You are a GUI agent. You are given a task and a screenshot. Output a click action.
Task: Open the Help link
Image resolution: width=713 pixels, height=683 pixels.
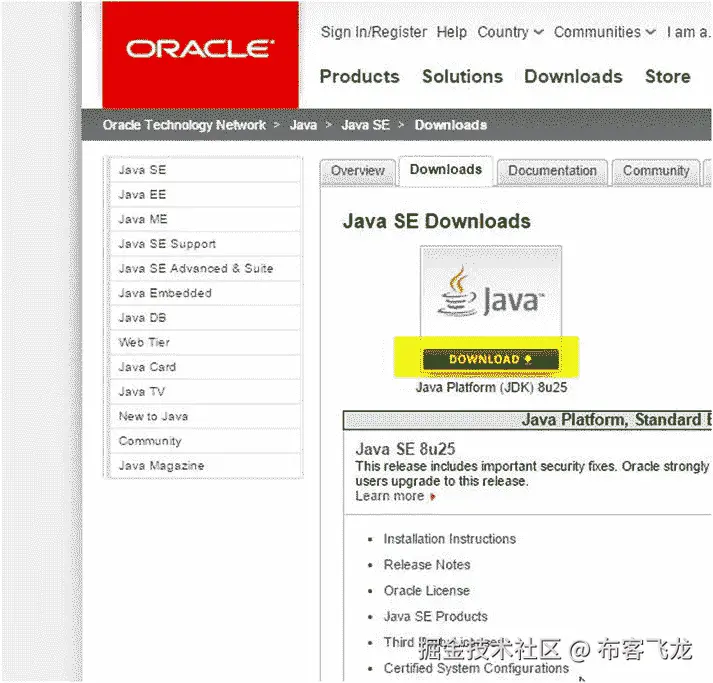click(452, 32)
